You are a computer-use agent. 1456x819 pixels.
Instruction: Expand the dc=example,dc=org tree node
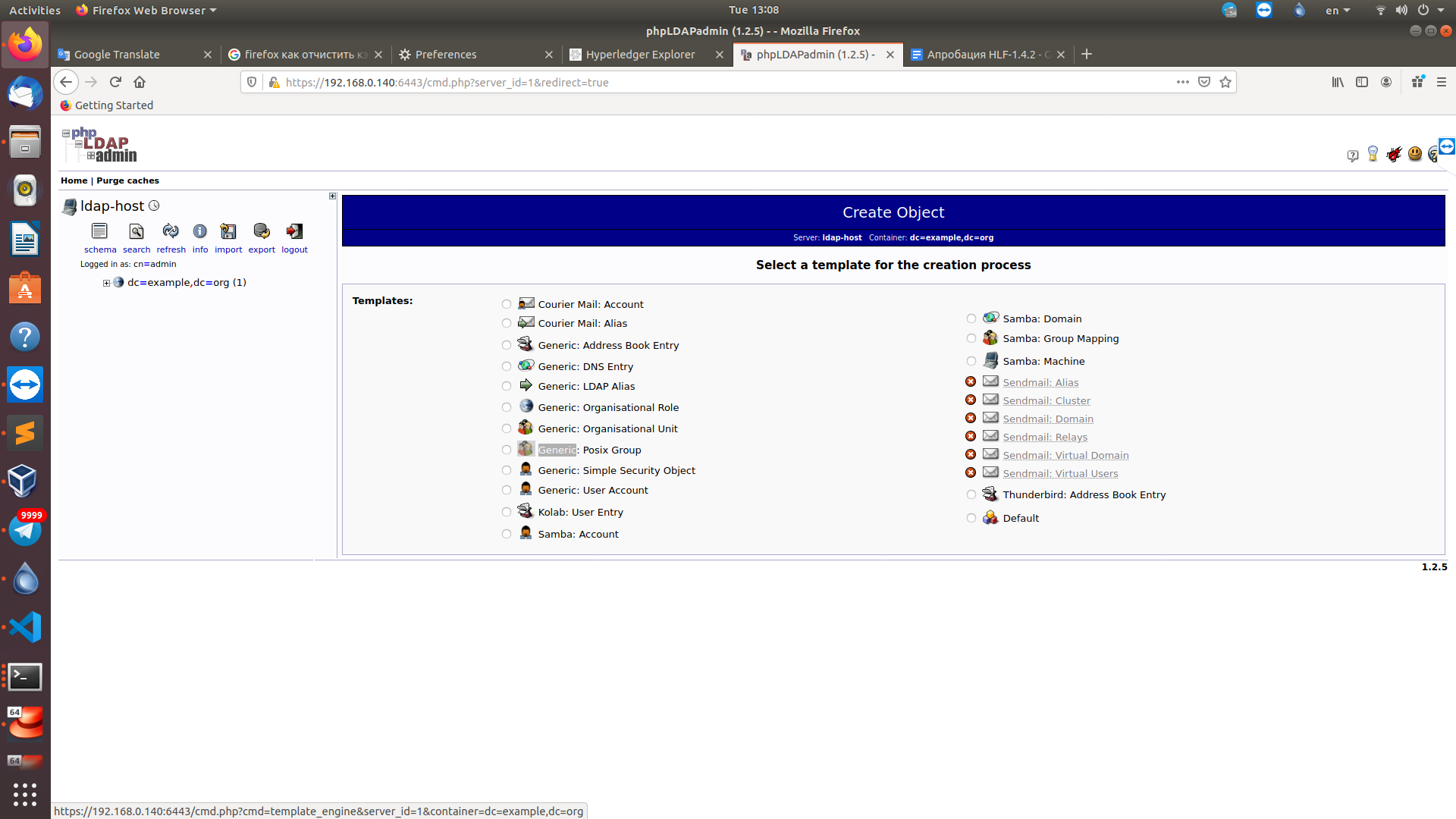(107, 283)
